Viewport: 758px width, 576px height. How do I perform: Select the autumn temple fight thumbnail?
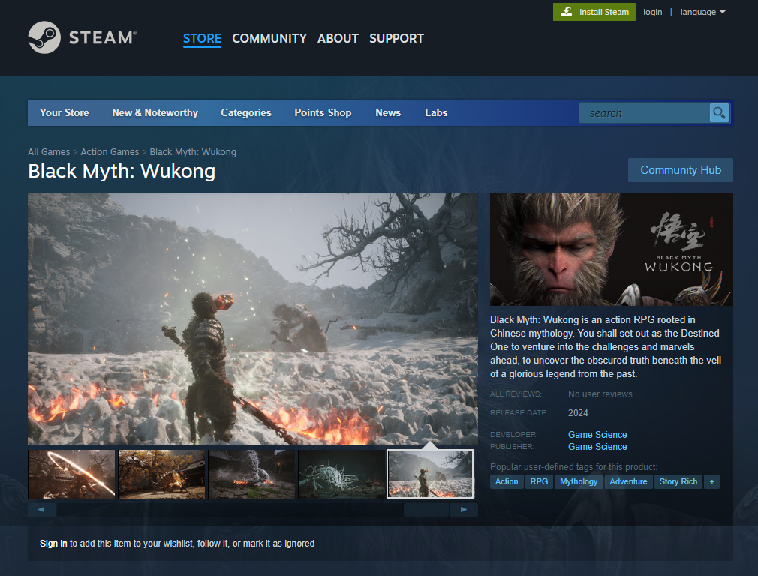pyautogui.click(x=162, y=475)
